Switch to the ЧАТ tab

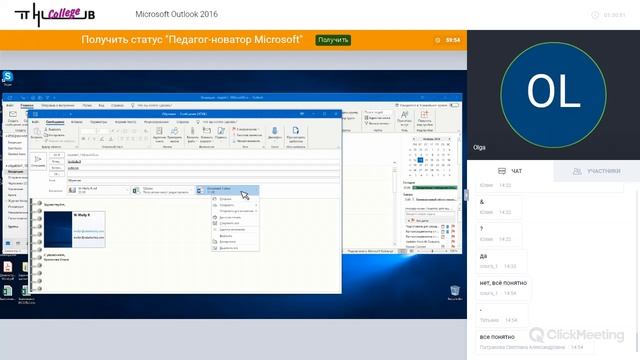(x=510, y=171)
